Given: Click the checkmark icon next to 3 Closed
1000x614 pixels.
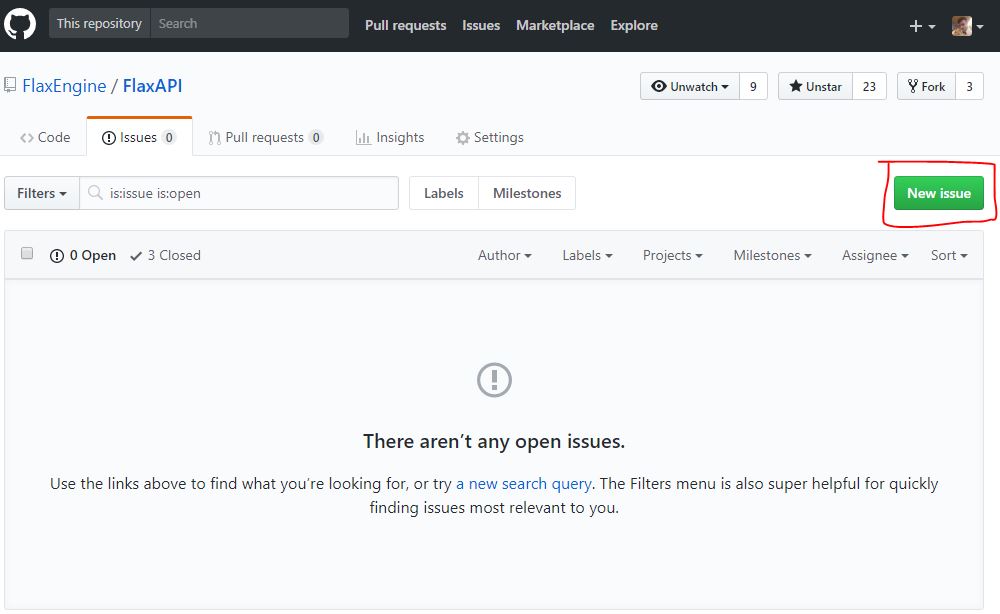Looking at the screenshot, I should click(x=136, y=256).
